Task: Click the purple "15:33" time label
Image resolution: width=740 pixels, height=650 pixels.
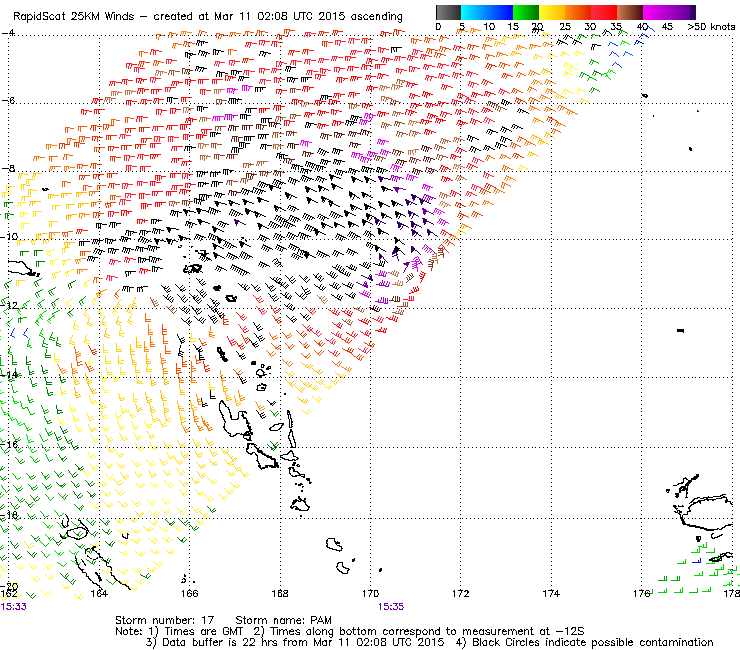Action: point(14,607)
